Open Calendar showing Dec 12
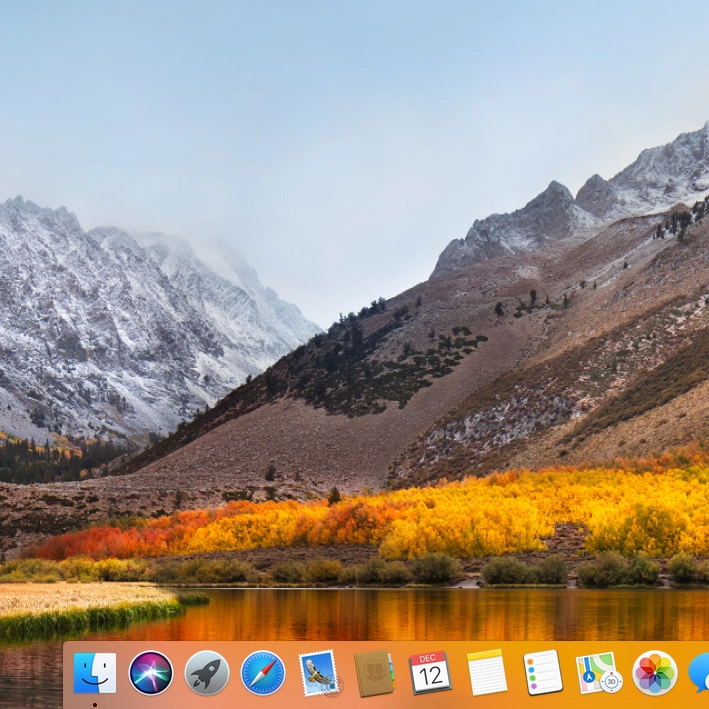The height and width of the screenshot is (709, 709). (430, 673)
